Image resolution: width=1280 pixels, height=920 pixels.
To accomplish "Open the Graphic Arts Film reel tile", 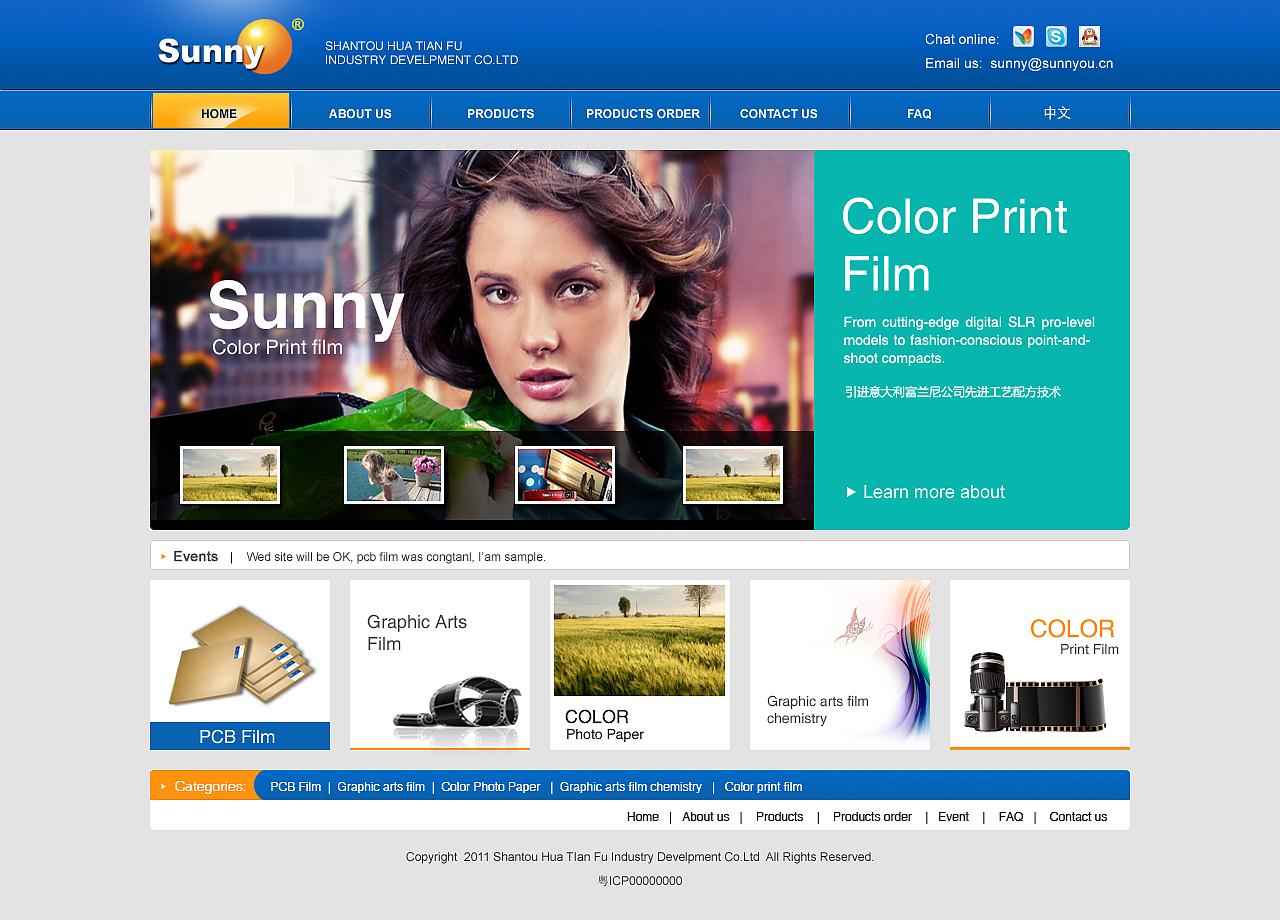I will click(x=440, y=665).
